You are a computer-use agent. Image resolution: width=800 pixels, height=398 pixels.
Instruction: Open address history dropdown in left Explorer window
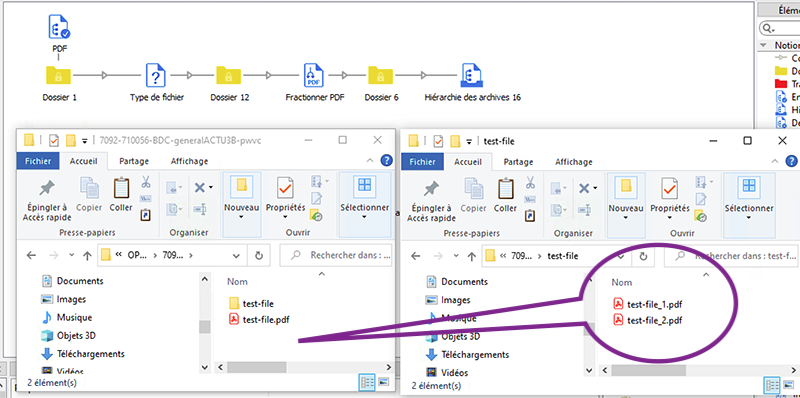click(236, 255)
